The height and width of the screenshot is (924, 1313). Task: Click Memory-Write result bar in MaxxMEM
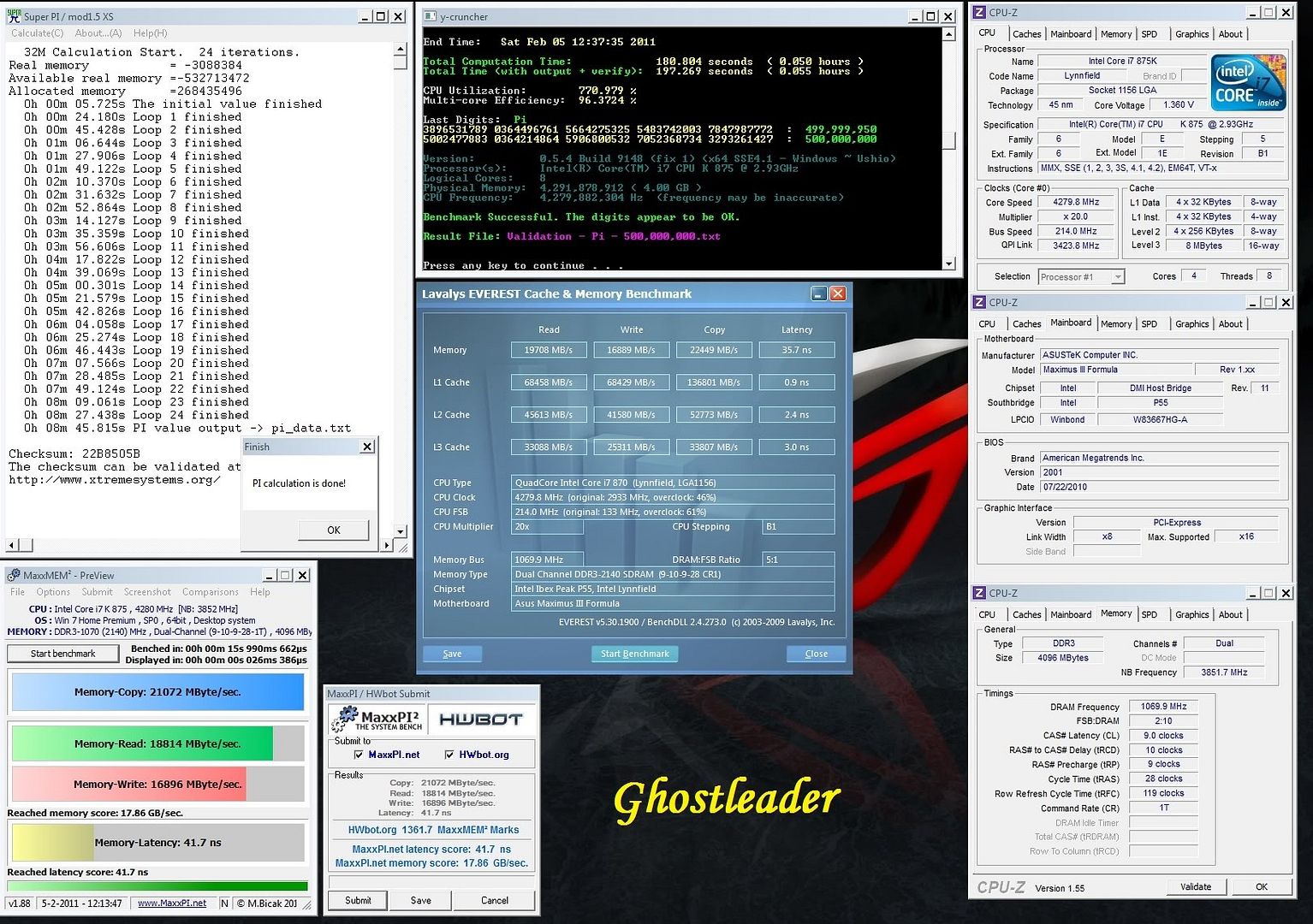tap(157, 784)
